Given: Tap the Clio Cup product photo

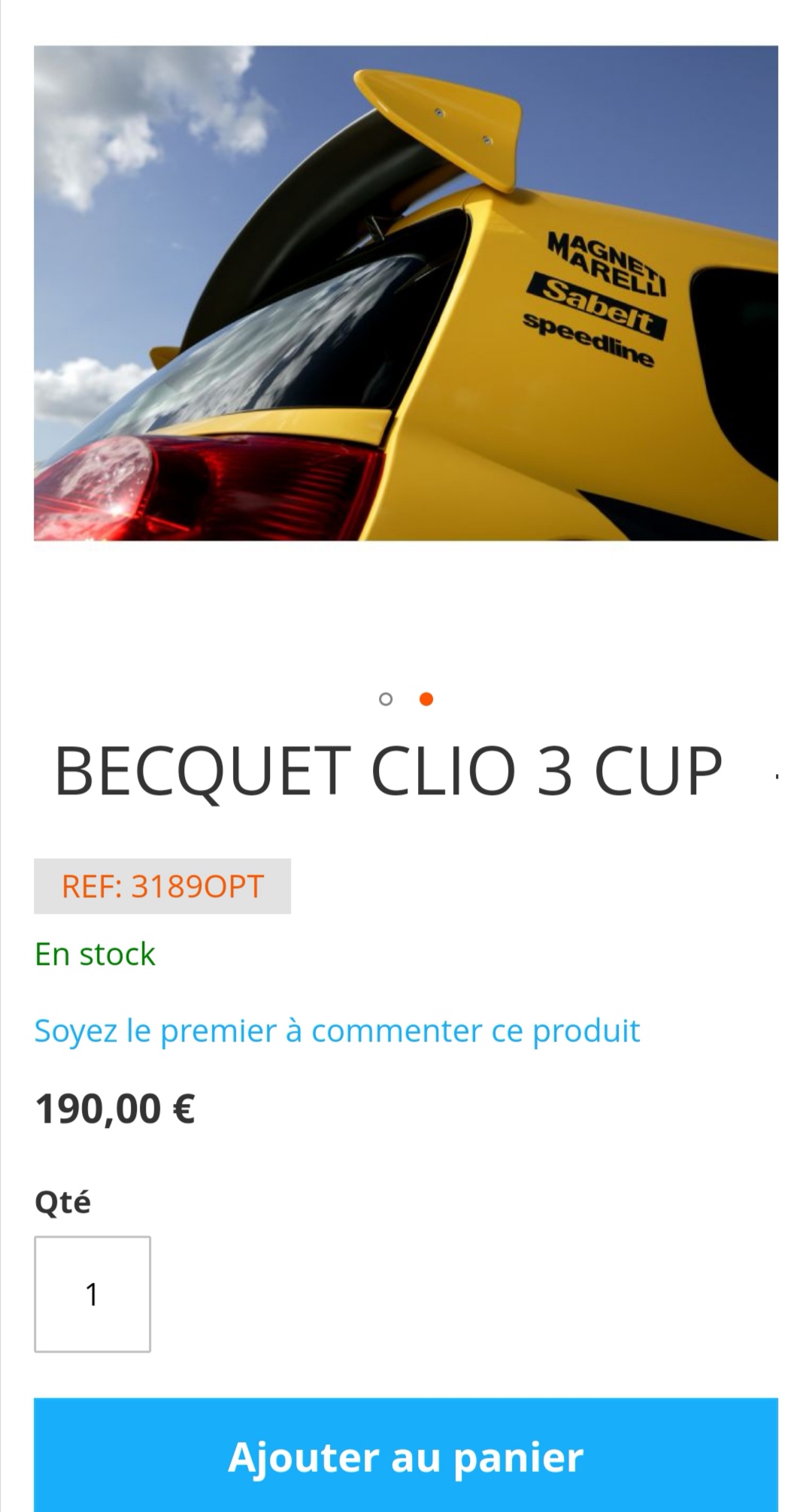Looking at the screenshot, I should coord(406,293).
